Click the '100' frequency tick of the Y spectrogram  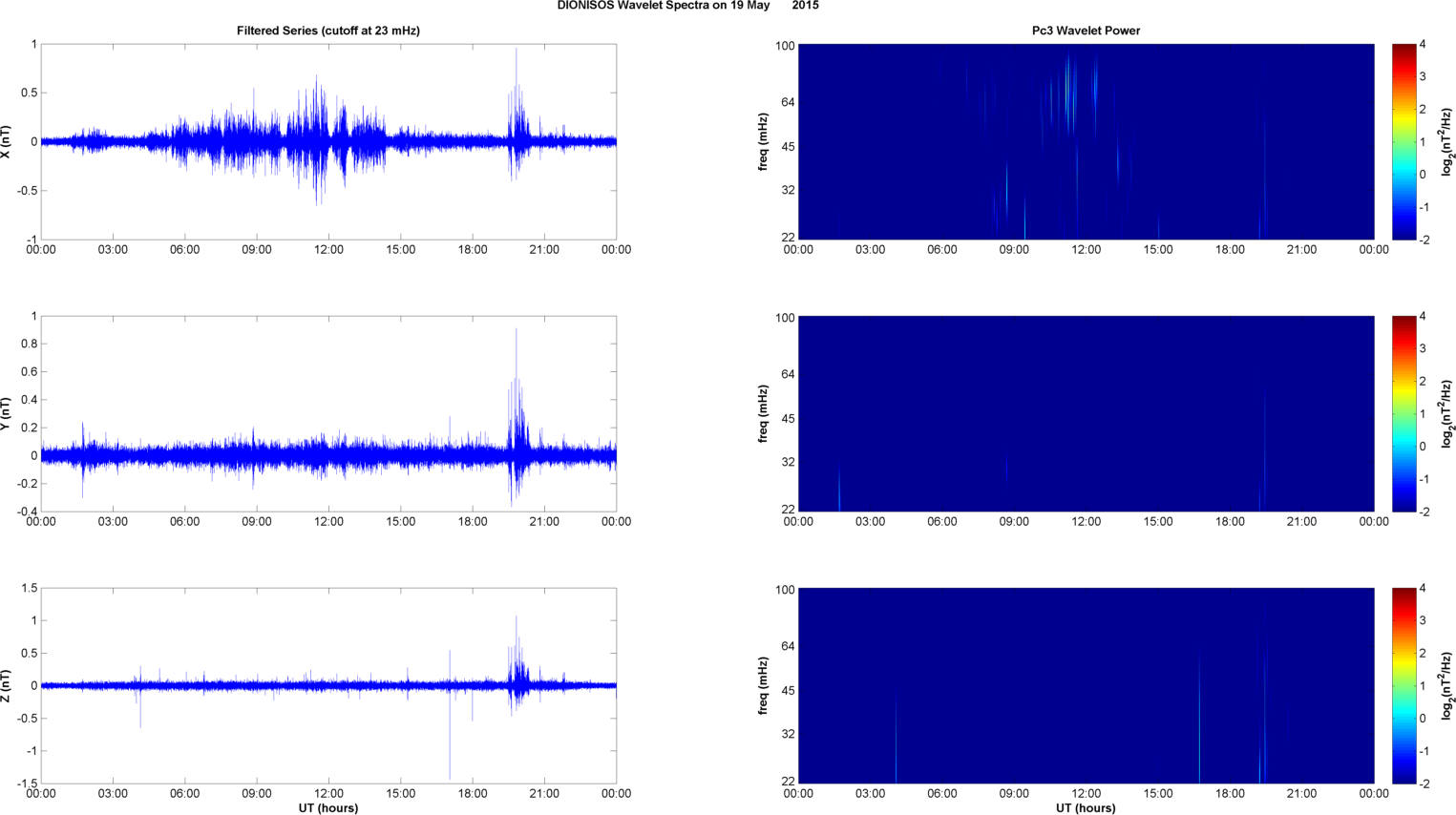[x=785, y=318]
